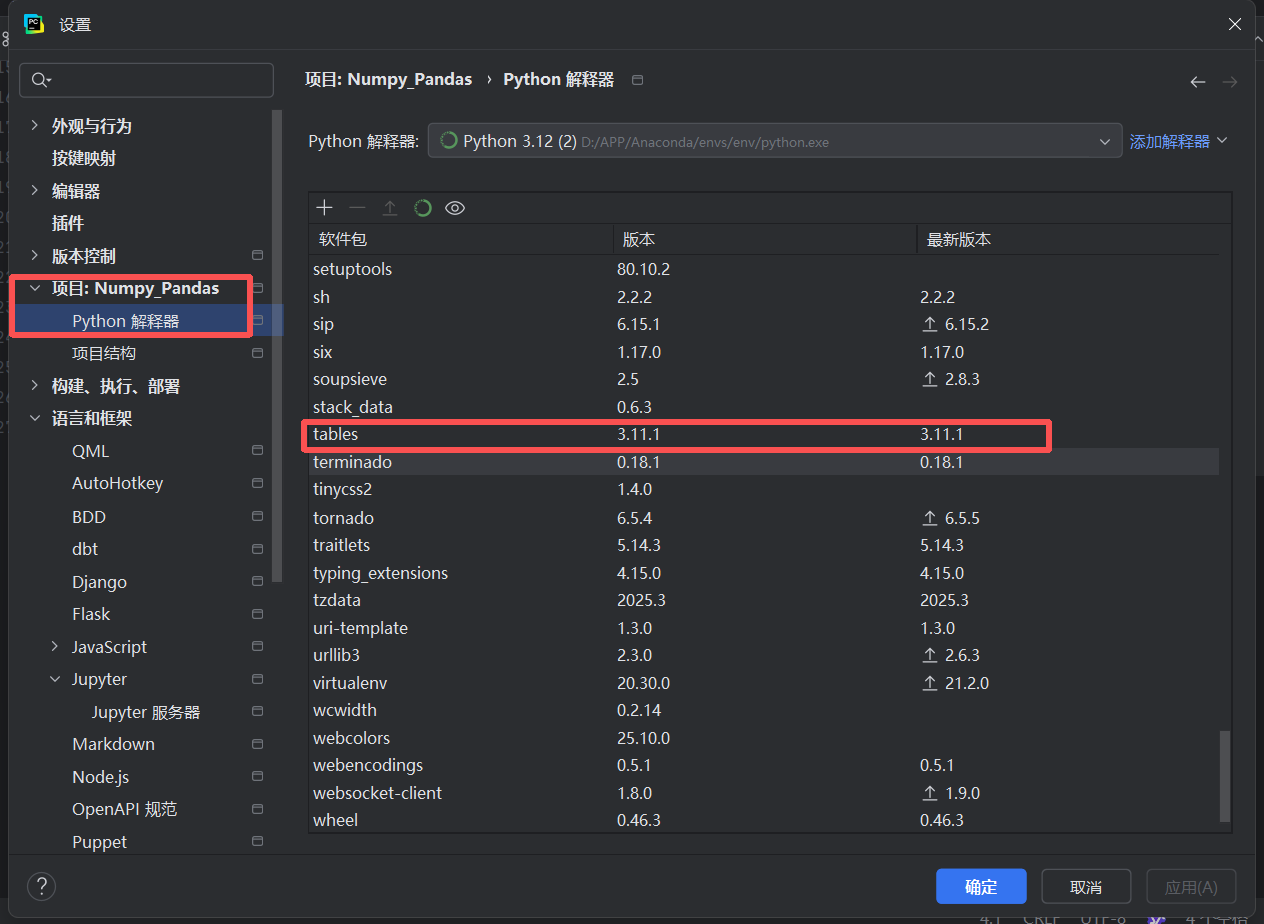Select the websocket-client package row
The image size is (1264, 924).
pos(764,793)
